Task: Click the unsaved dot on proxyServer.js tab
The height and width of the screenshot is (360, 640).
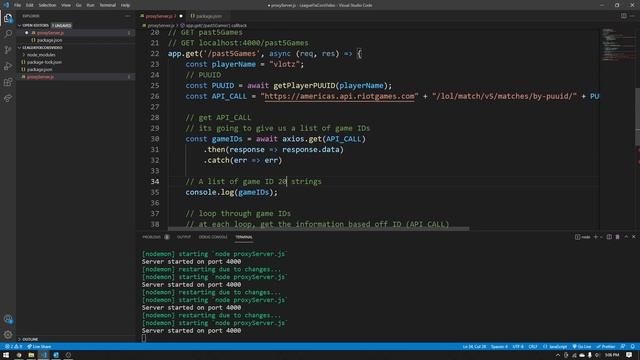Action: coord(181,16)
